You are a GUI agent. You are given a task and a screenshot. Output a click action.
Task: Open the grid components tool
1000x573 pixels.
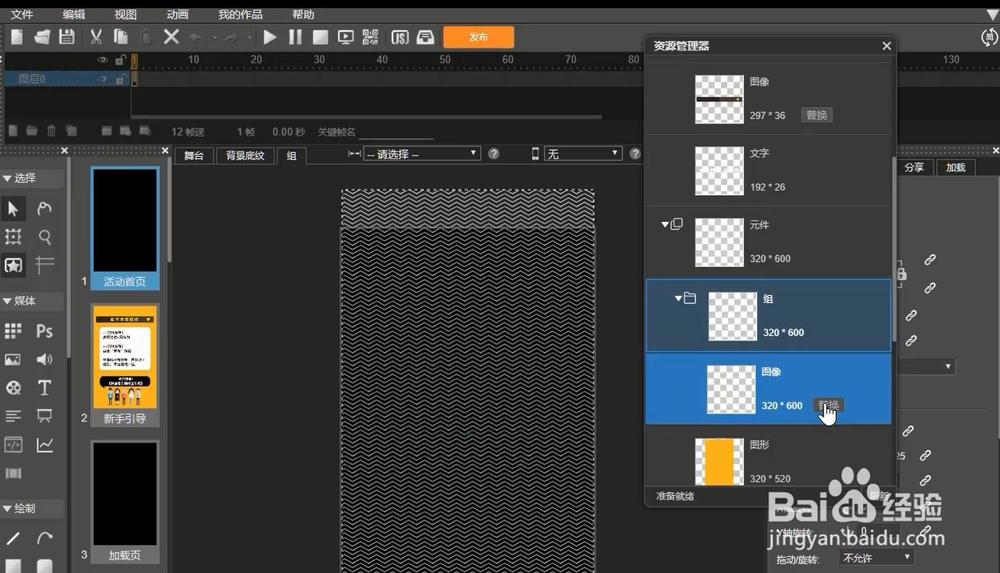click(13, 331)
